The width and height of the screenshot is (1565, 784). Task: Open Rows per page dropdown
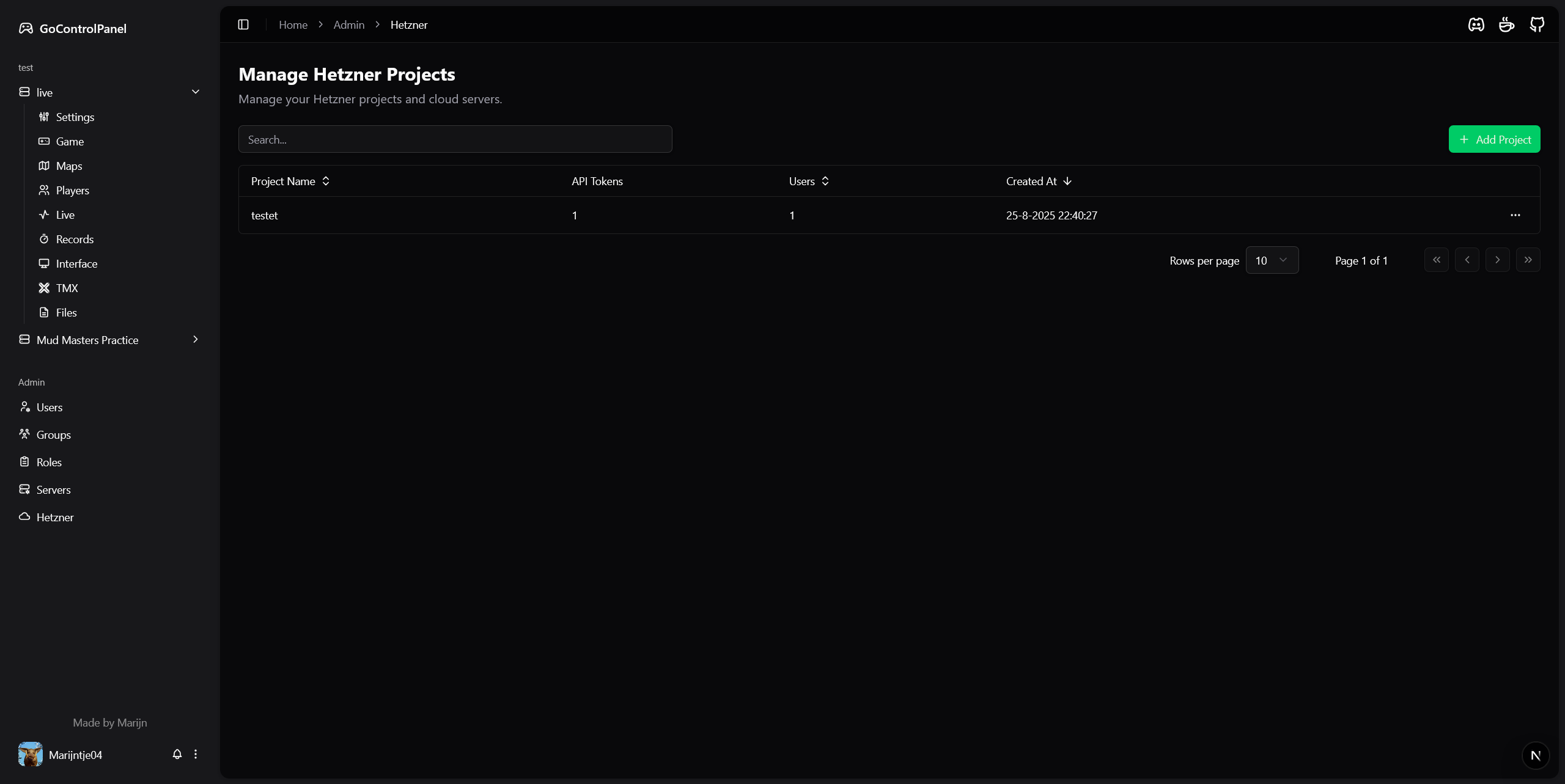1272,260
